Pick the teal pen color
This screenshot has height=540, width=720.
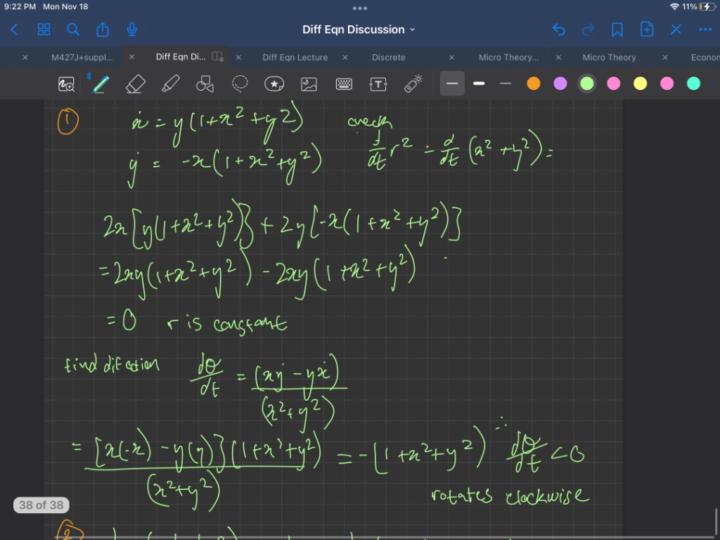point(694,84)
